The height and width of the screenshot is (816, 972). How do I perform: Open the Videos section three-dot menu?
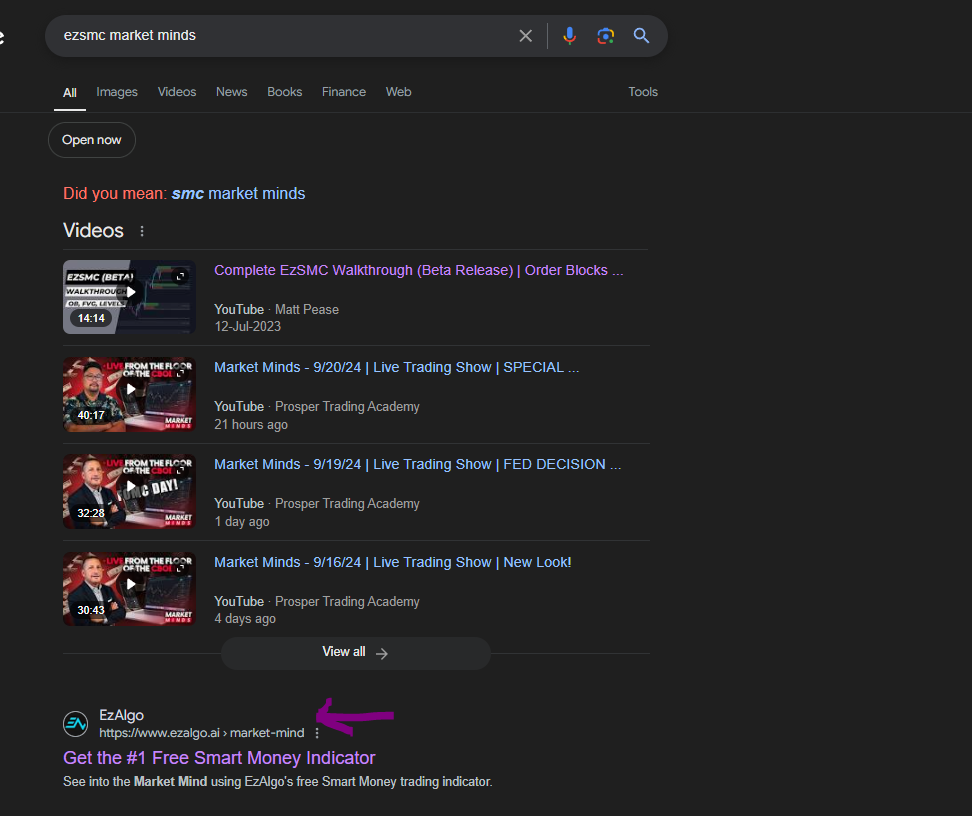[142, 231]
